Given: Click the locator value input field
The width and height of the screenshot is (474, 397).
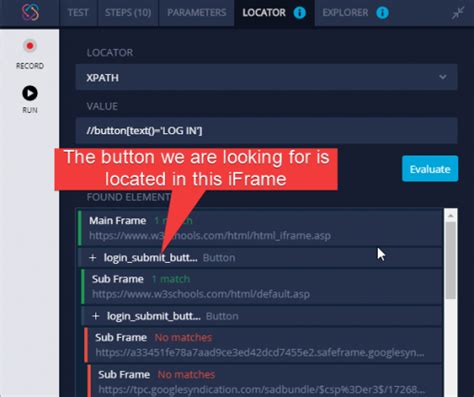Looking at the screenshot, I should [x=267, y=131].
